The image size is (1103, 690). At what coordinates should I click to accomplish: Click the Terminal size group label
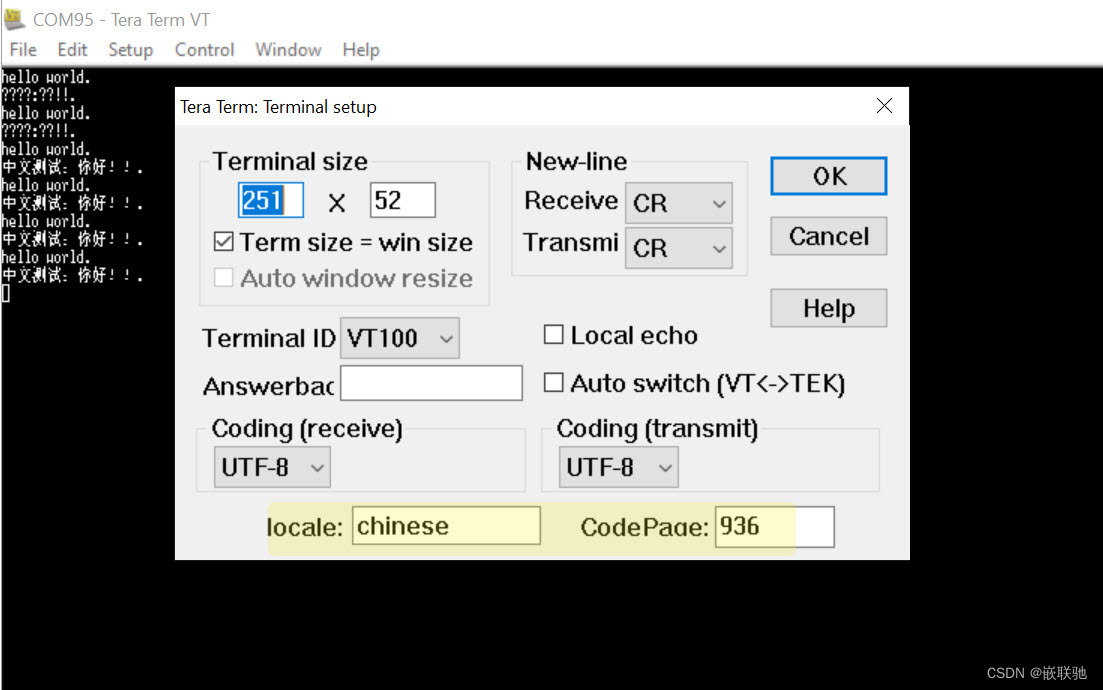click(x=290, y=162)
